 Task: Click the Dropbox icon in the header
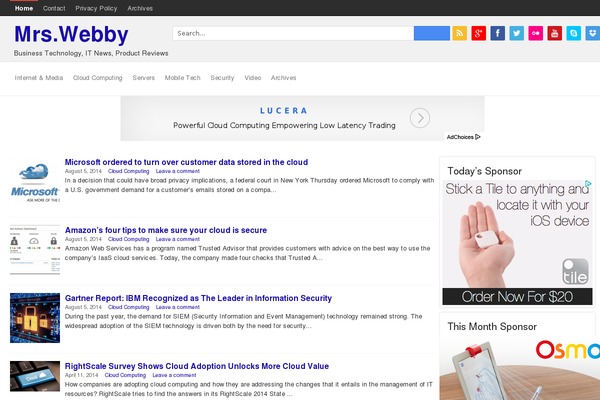[593, 33]
